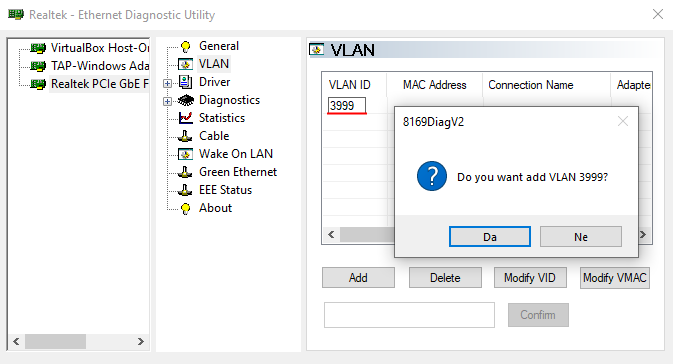This screenshot has width=673, height=364.
Task: Confirm adding VLAN with Da button
Action: click(x=490, y=237)
